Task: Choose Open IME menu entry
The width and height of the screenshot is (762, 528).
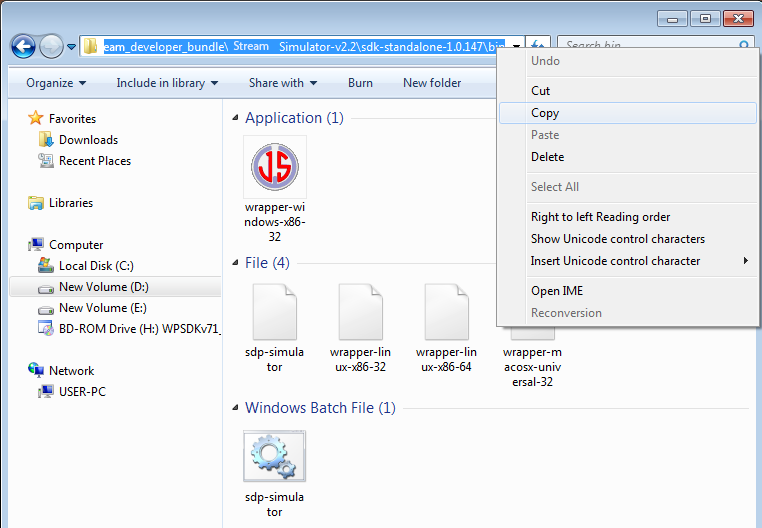Action: point(628,291)
